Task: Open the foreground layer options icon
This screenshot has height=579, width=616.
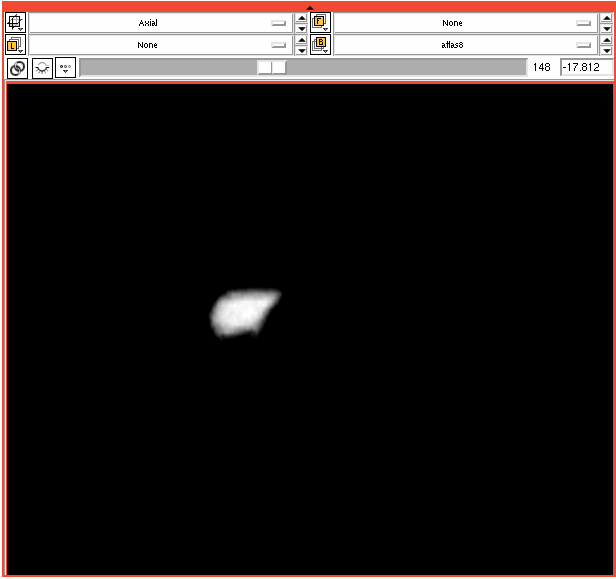Action: [x=320, y=22]
